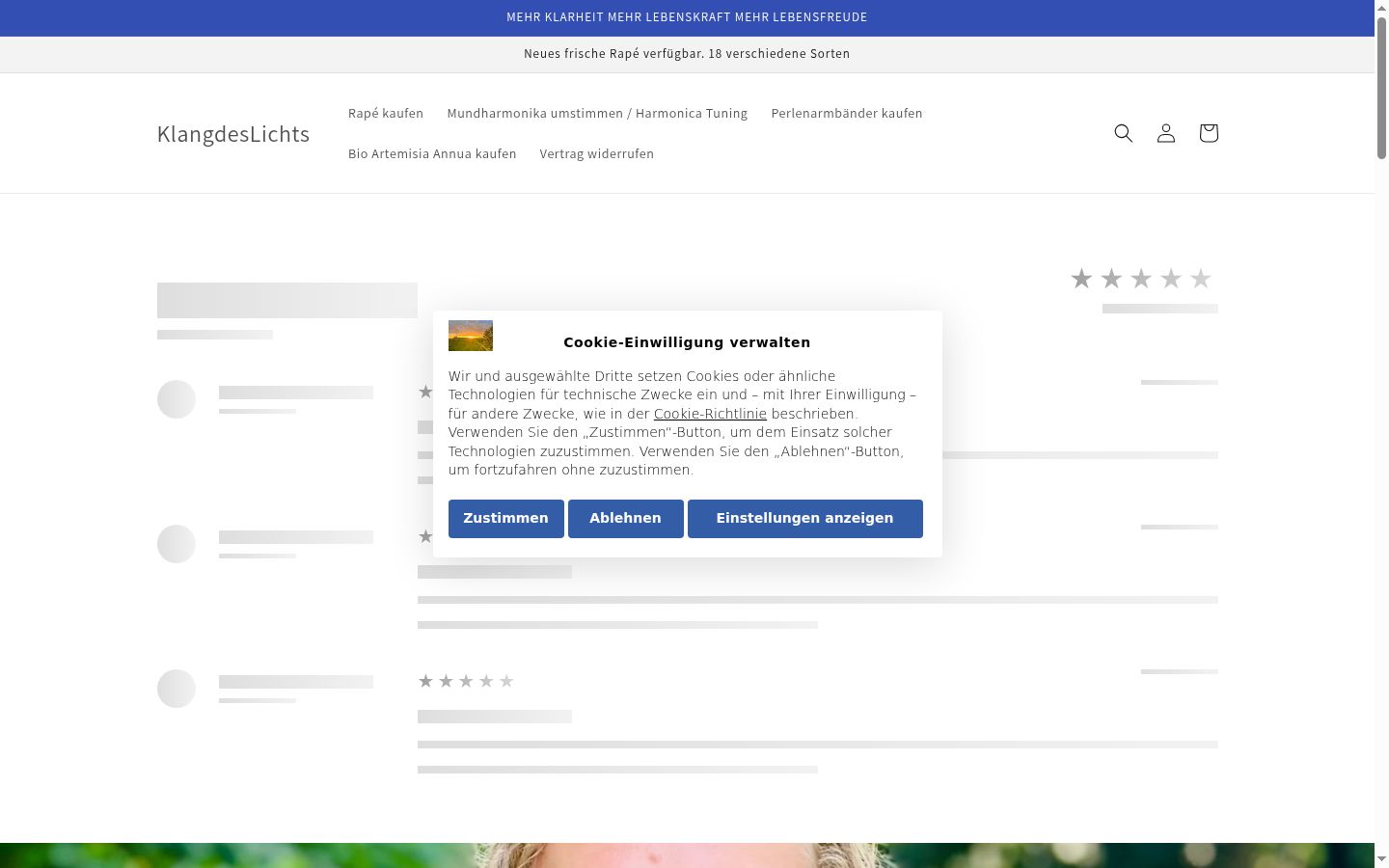Open the Cookie-Richtlinie link
The height and width of the screenshot is (868, 1389).
click(x=710, y=414)
